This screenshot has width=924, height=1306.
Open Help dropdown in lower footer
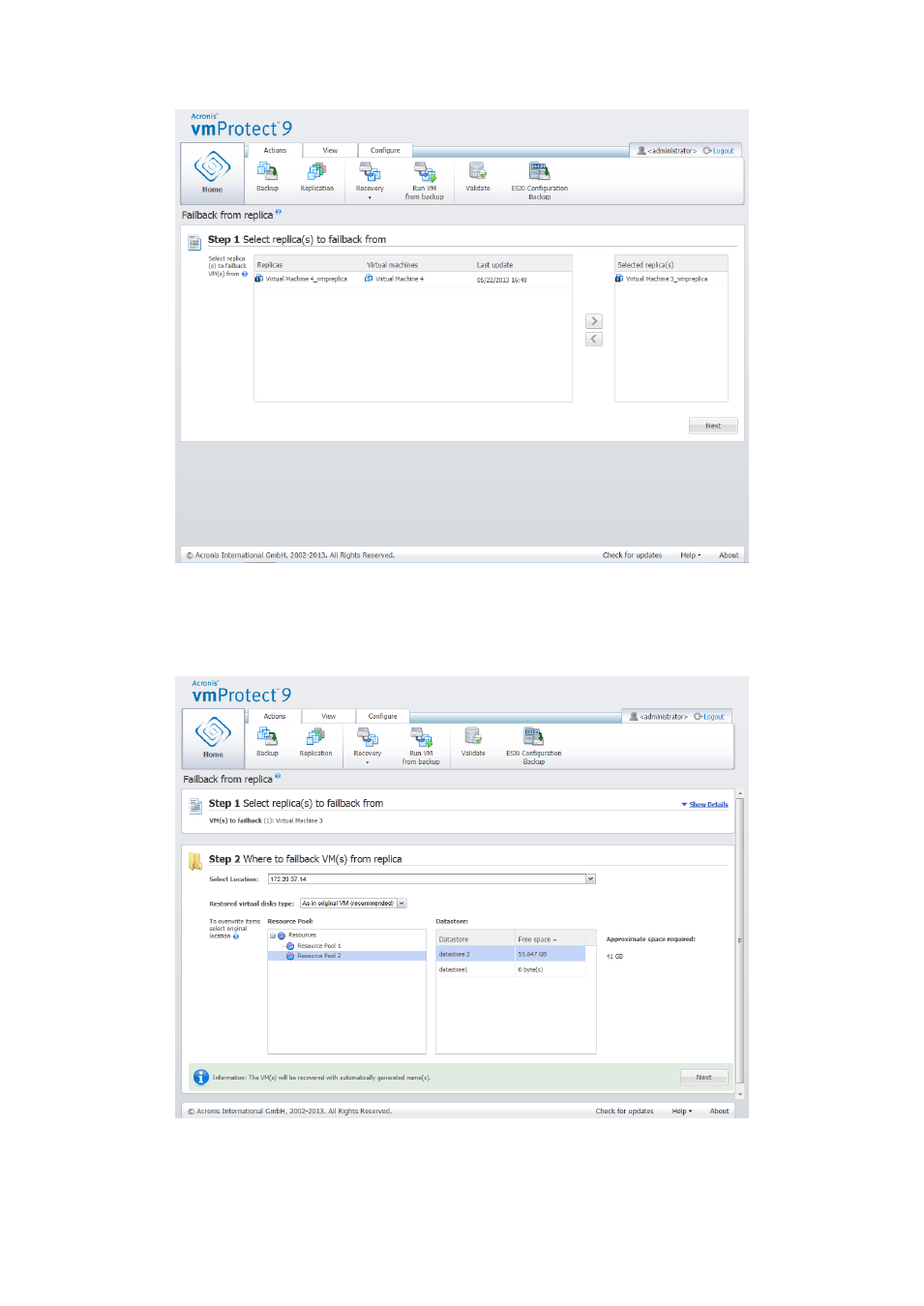coord(682,1111)
